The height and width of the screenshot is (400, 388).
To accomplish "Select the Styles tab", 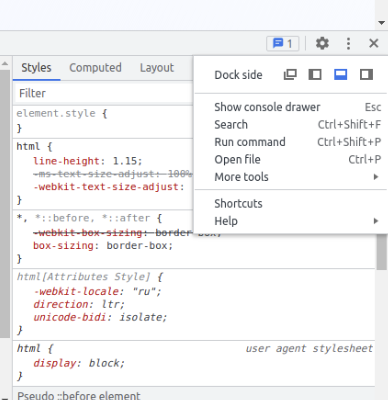I will pyautogui.click(x=36, y=68).
